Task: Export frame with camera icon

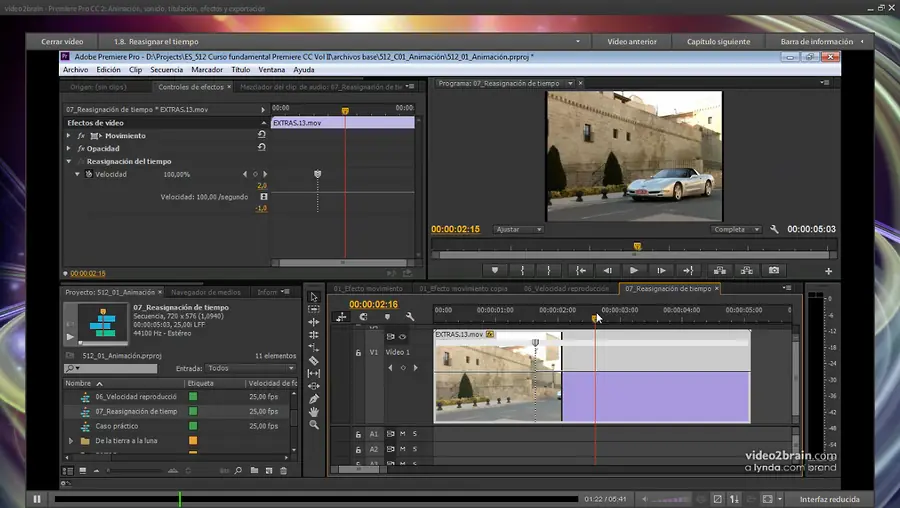Action: pos(774,270)
